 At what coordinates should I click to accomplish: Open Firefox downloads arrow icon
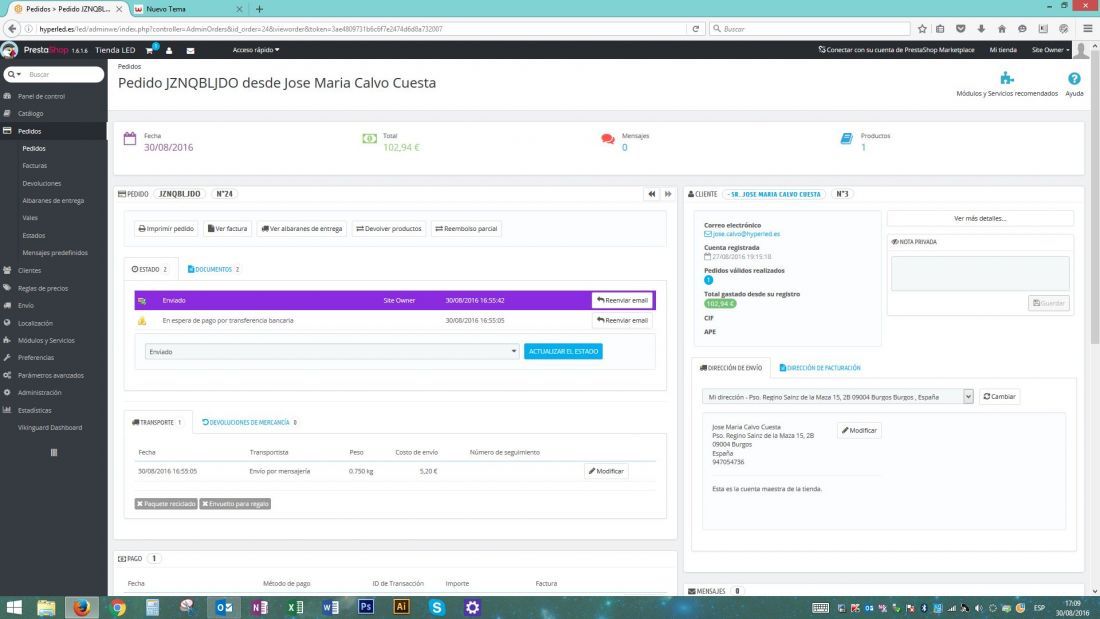click(981, 29)
